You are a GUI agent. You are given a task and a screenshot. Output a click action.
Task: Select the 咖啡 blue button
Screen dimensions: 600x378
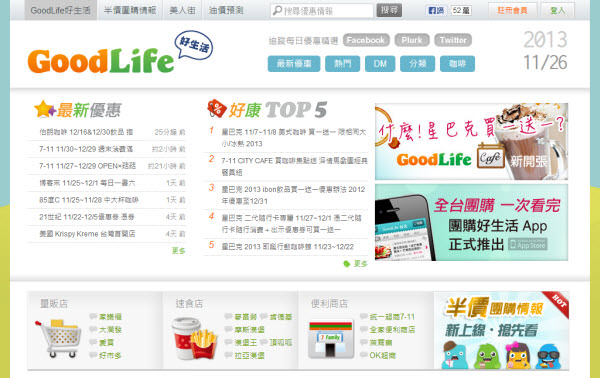coord(457,64)
